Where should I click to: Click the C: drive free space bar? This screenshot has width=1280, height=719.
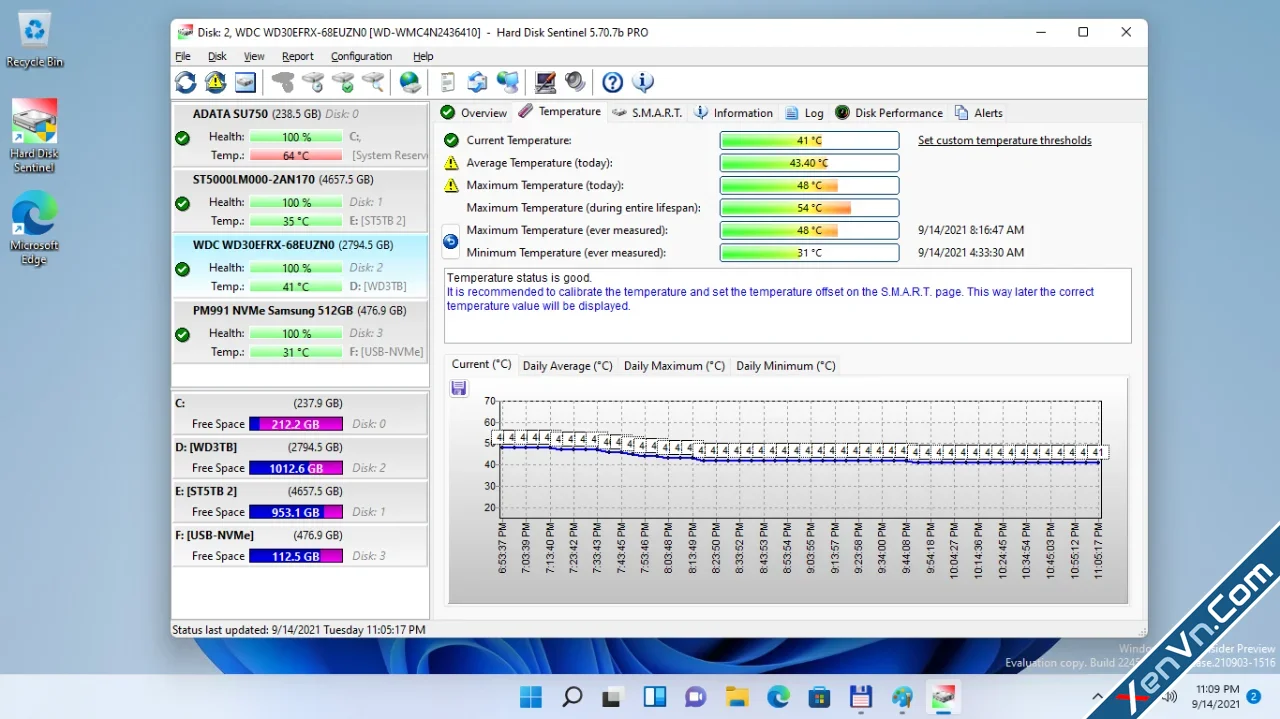coord(296,424)
